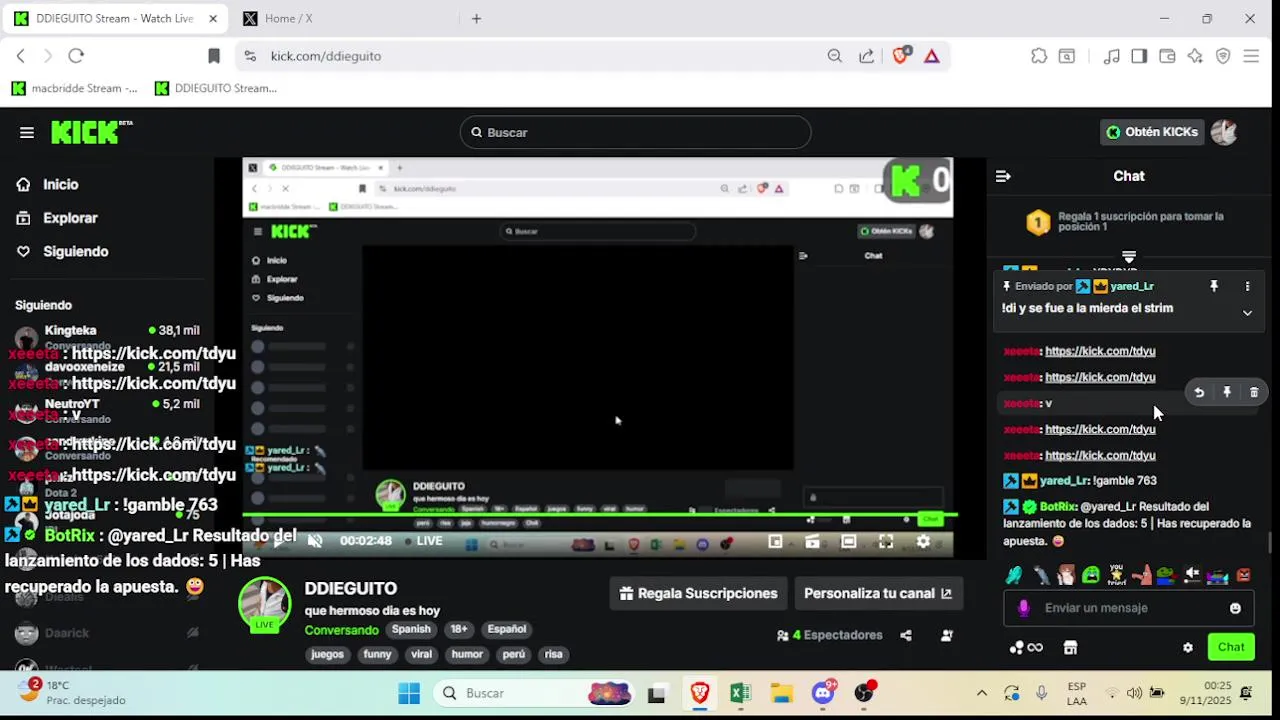Screen dimensions: 1280x720
Task: Click Obtén KICKs button
Action: 1152,132
